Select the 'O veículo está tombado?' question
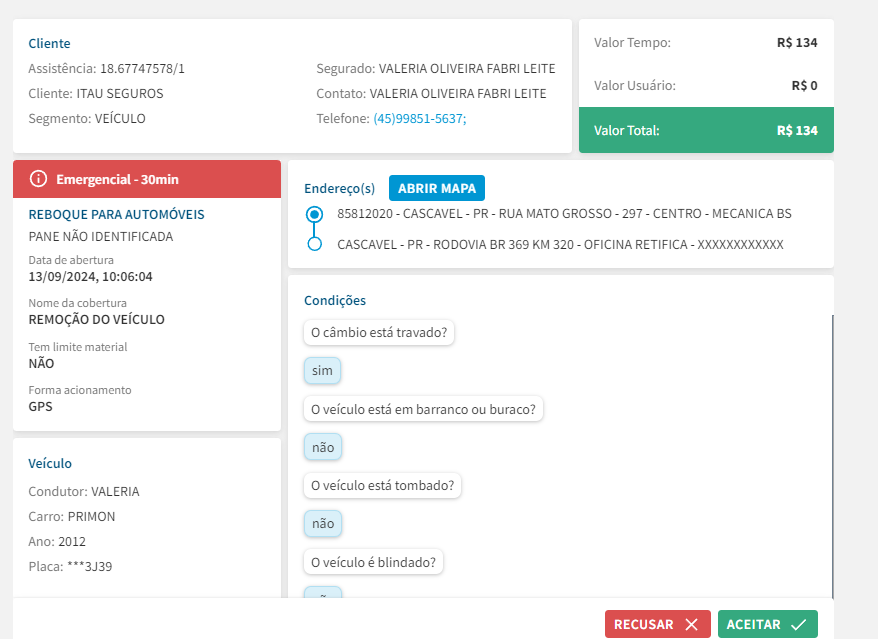Screen dimensions: 878x639 point(383,486)
